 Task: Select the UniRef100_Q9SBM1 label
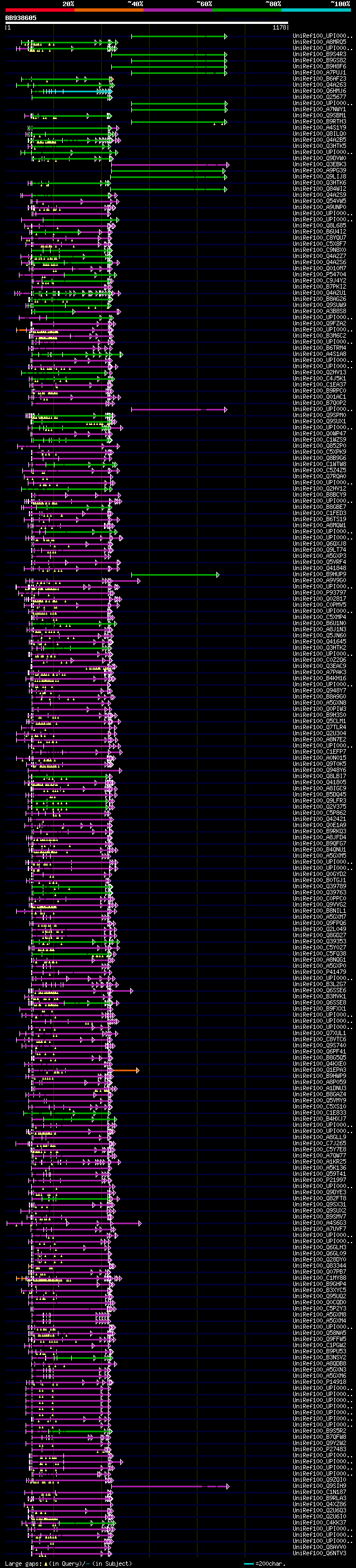click(x=319, y=116)
